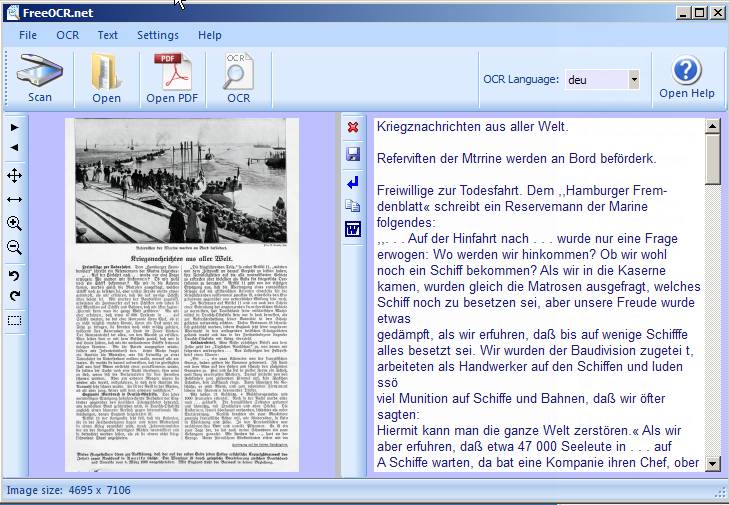This screenshot has height=505, width=729.
Task: Open Help with the question mark icon
Action: point(686,78)
